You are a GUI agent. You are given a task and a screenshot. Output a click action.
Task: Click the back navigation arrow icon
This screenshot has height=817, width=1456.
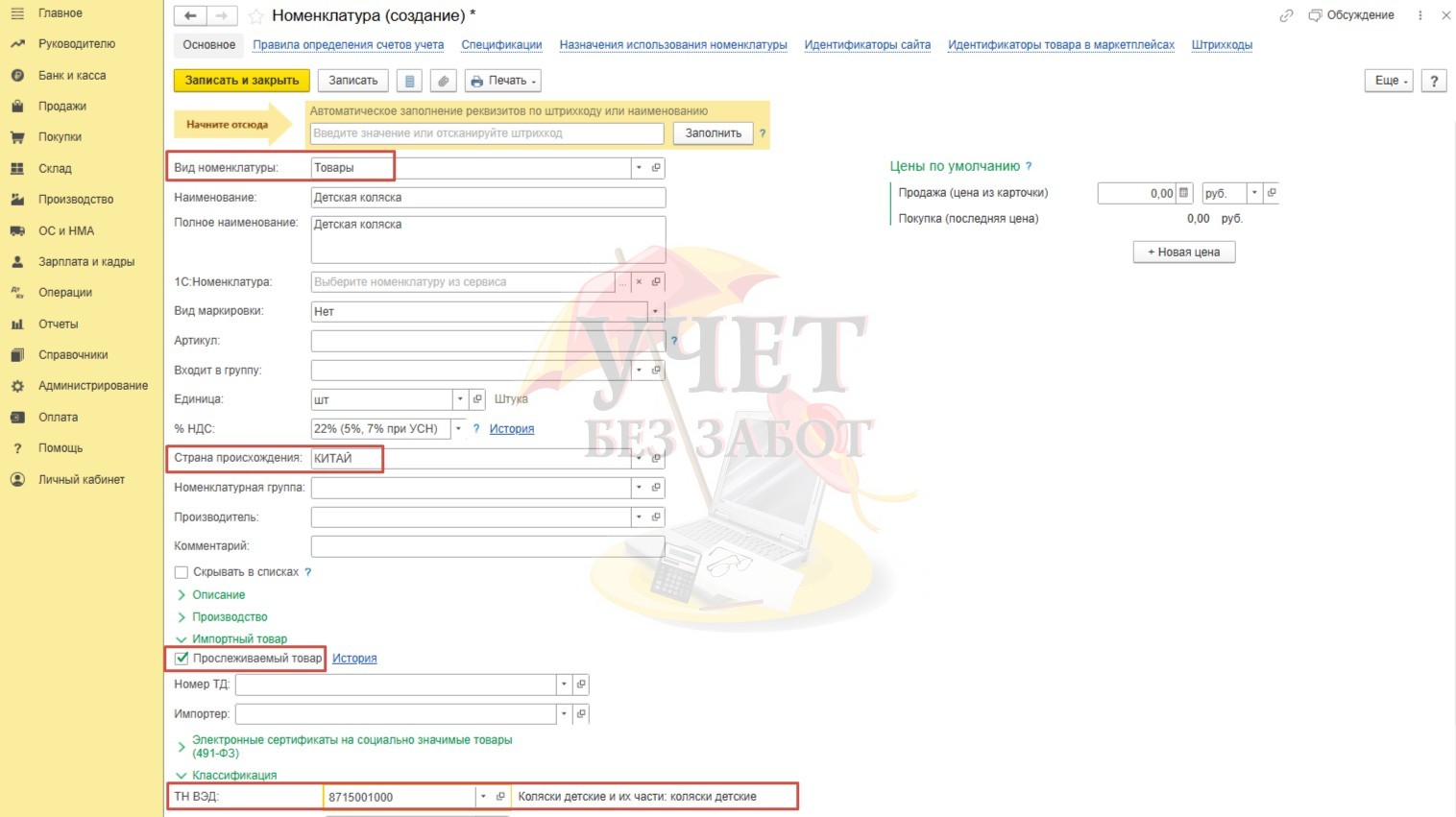190,15
